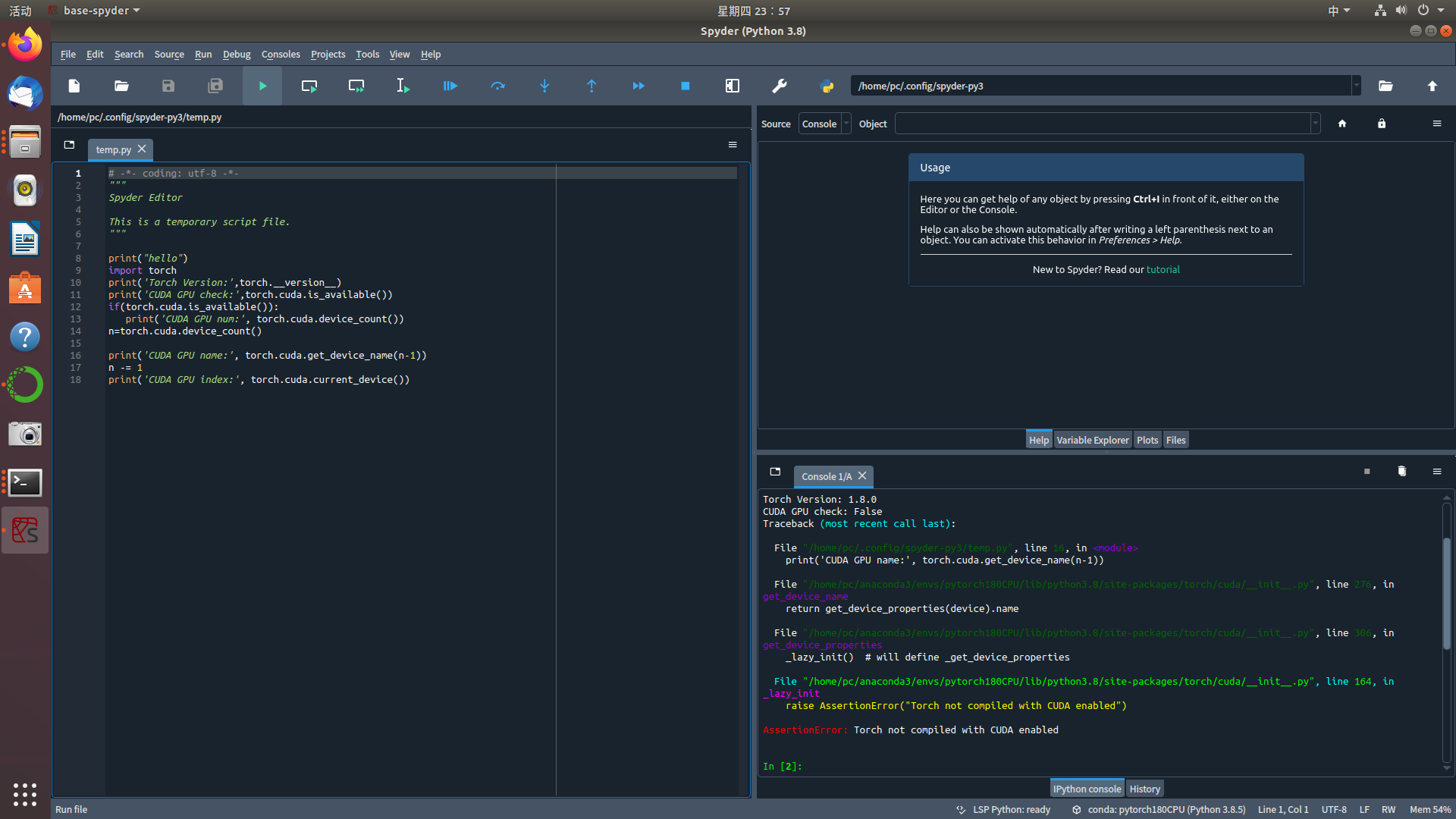Open the Source Console combo box
The width and height of the screenshot is (1456, 819).
point(824,124)
